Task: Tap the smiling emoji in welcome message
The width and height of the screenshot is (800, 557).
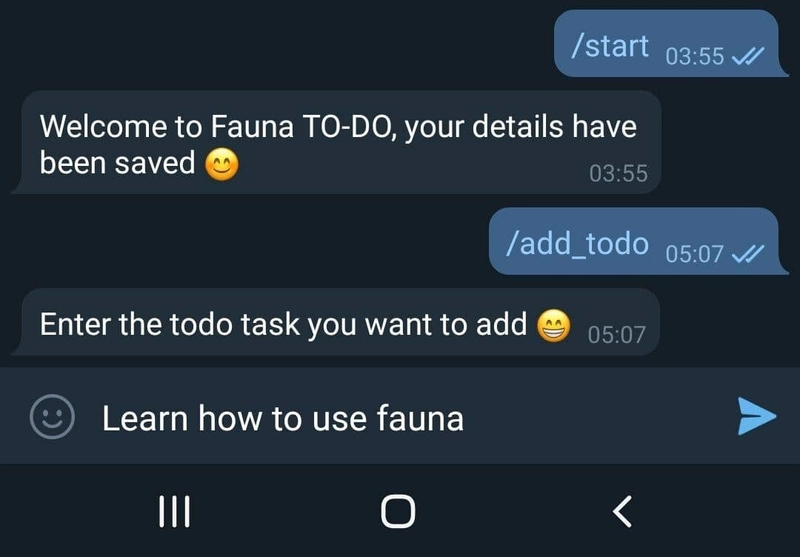Action: [x=222, y=165]
